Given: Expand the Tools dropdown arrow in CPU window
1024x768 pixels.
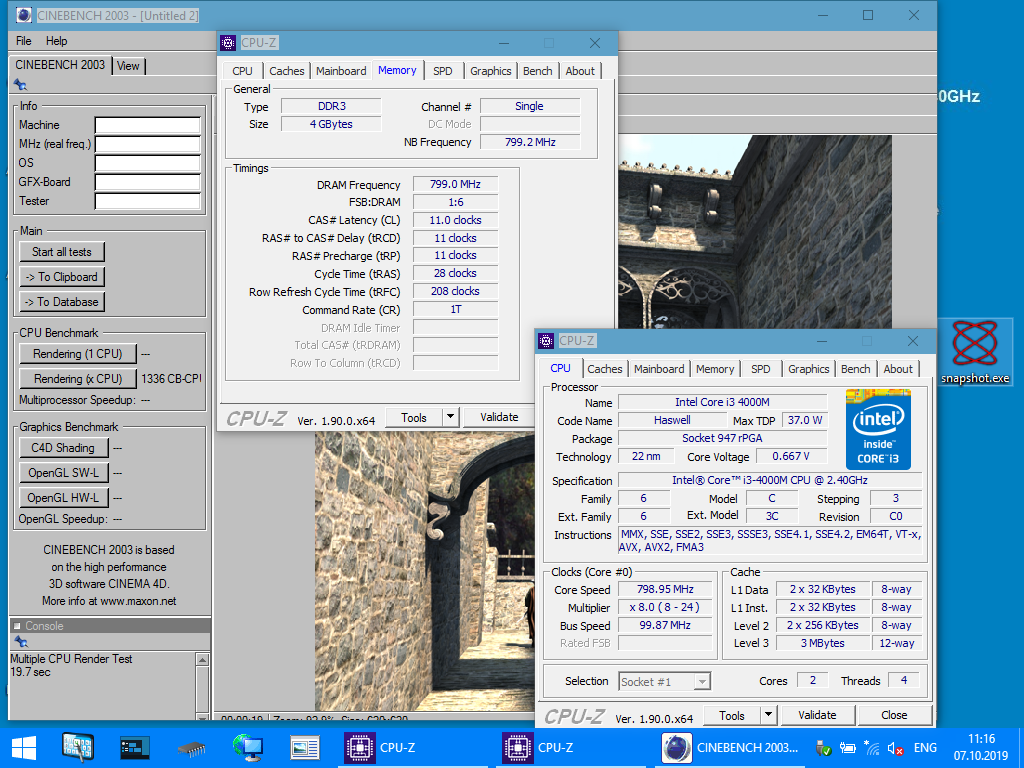Looking at the screenshot, I should click(x=769, y=715).
